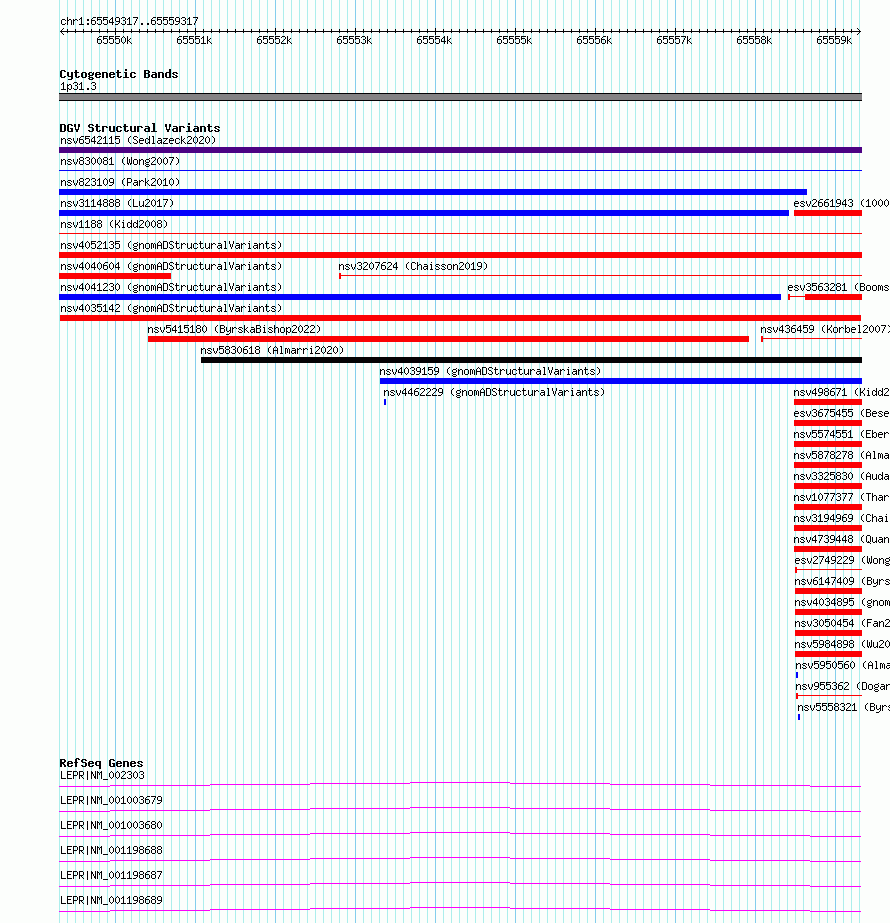The width and height of the screenshot is (890, 923).
Task: Click the 65555k ruler position label
Action: (x=514, y=40)
